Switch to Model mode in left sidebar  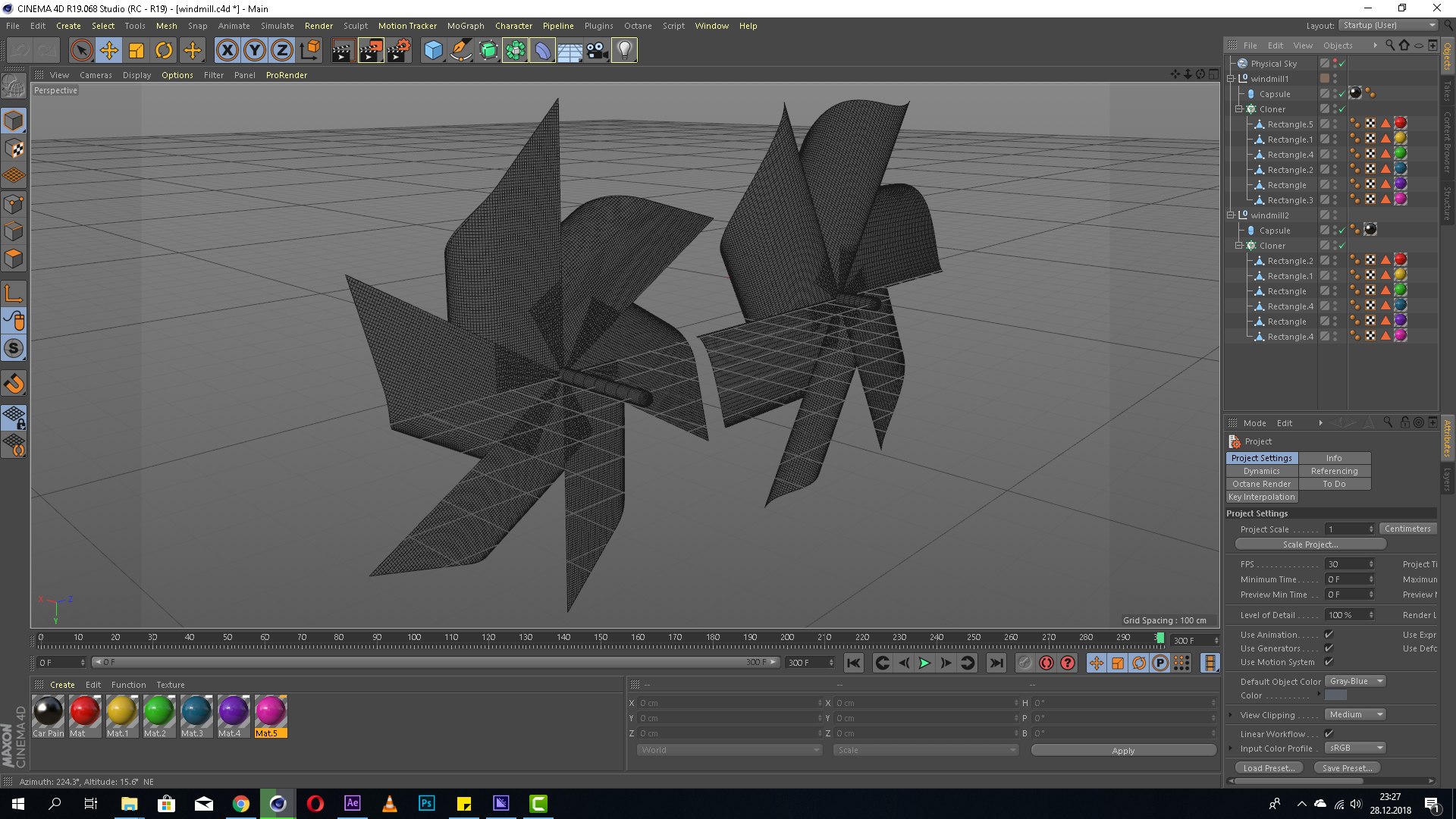tap(14, 121)
